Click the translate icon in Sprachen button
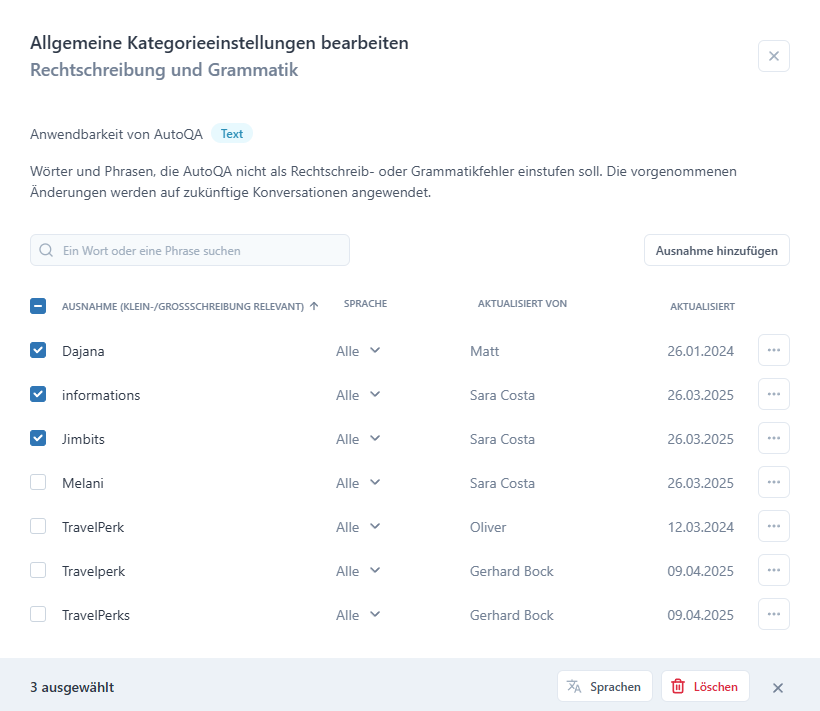 (574, 686)
